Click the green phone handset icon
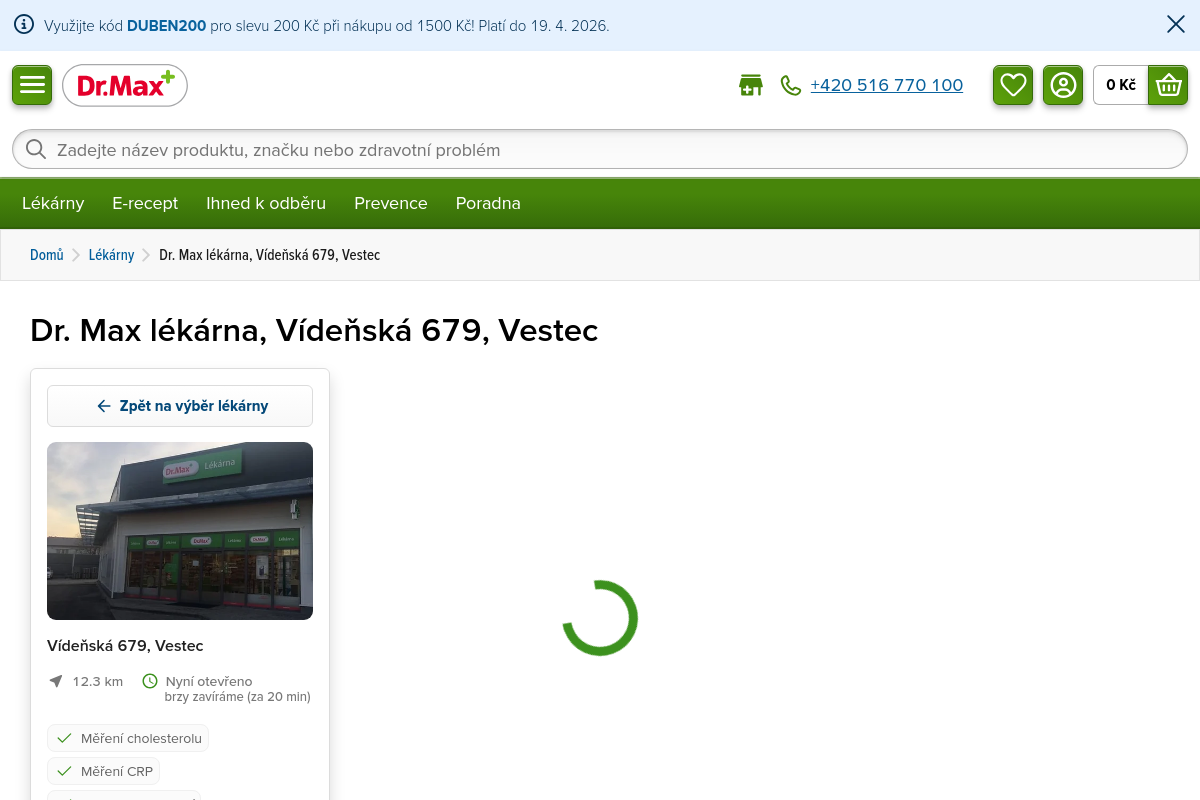This screenshot has width=1200, height=800. point(791,86)
